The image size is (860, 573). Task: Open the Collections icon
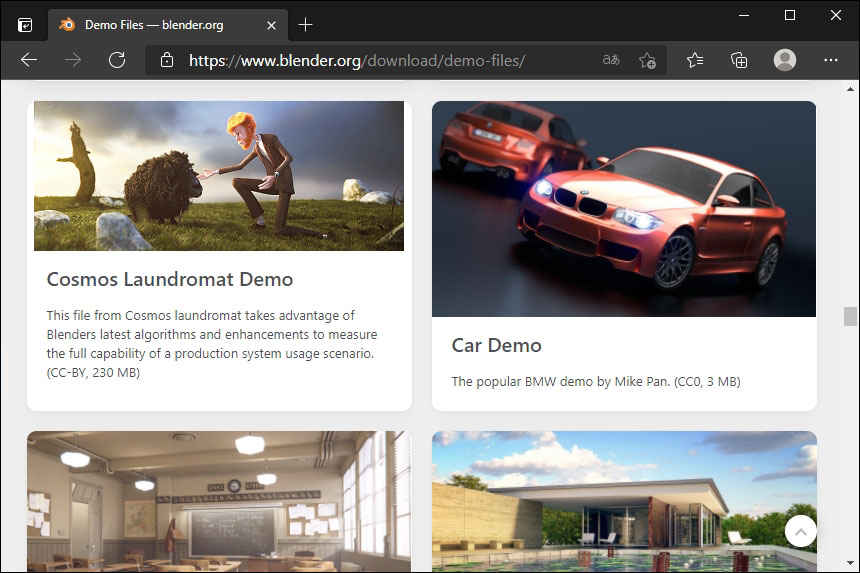pos(739,60)
